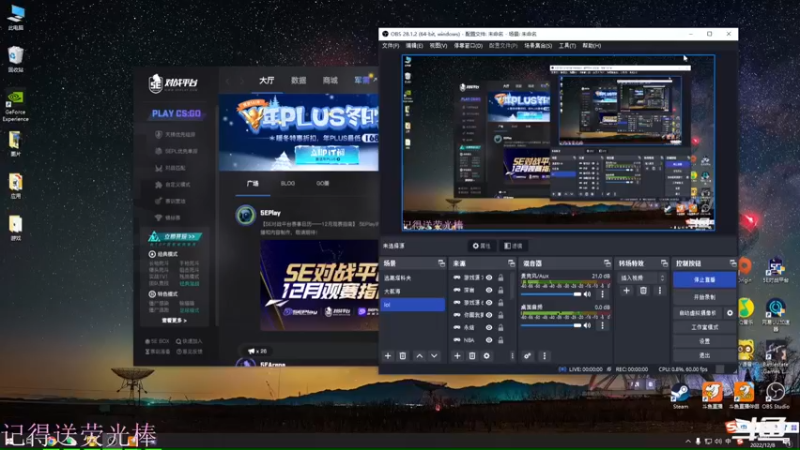Open the 工具(T) menu in OBS

pyautogui.click(x=567, y=46)
